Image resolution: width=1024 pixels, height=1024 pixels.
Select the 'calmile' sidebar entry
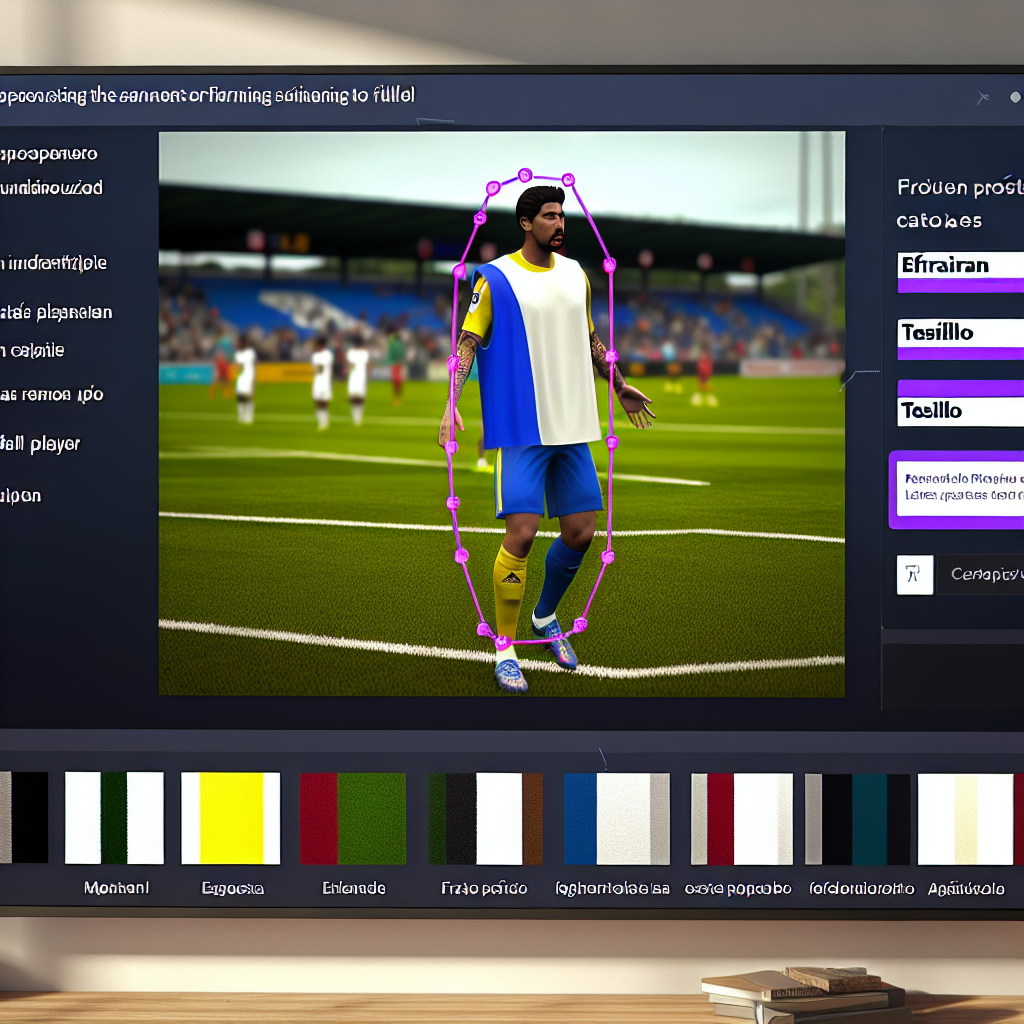click(33, 351)
